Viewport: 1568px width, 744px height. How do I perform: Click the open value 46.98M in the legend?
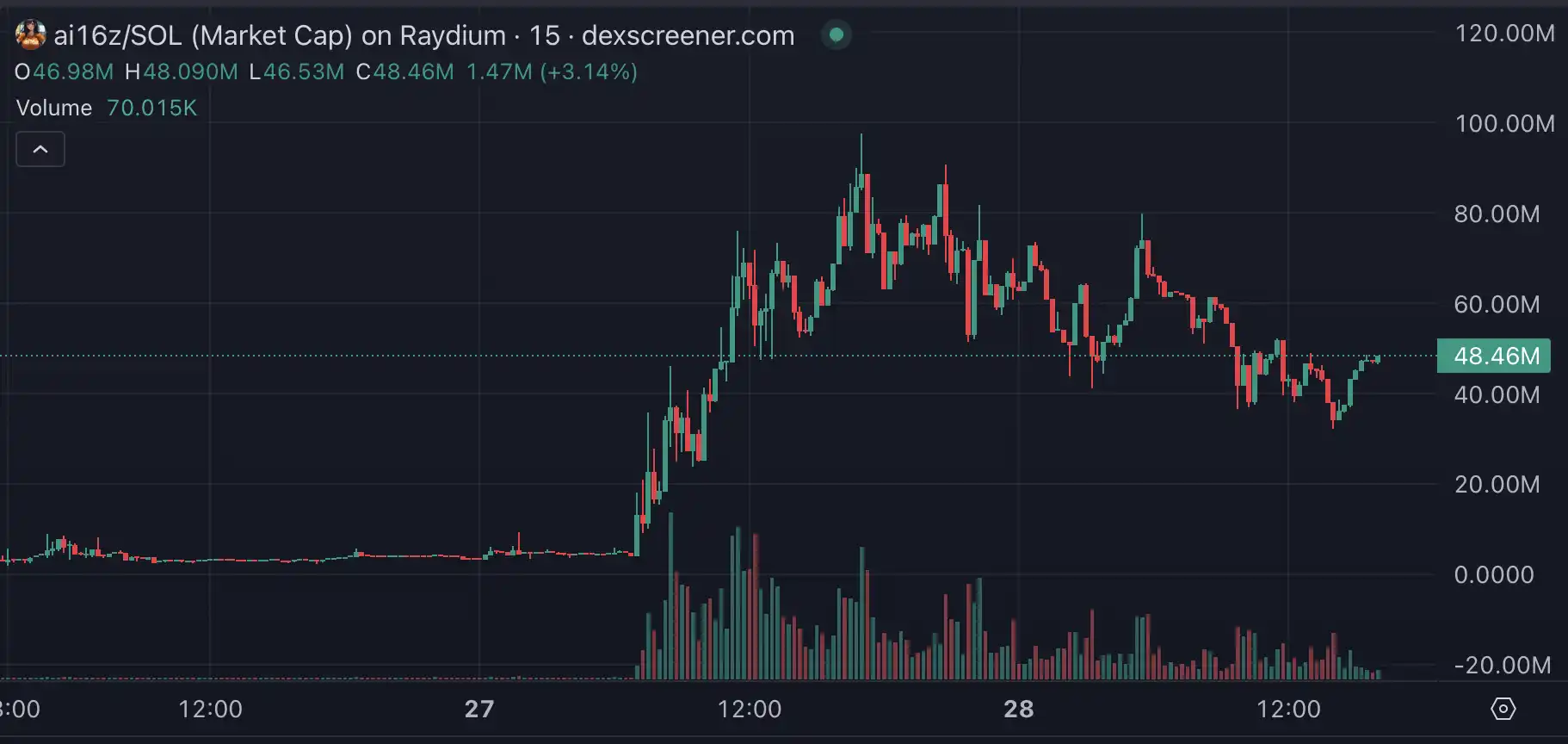pyautogui.click(x=73, y=71)
